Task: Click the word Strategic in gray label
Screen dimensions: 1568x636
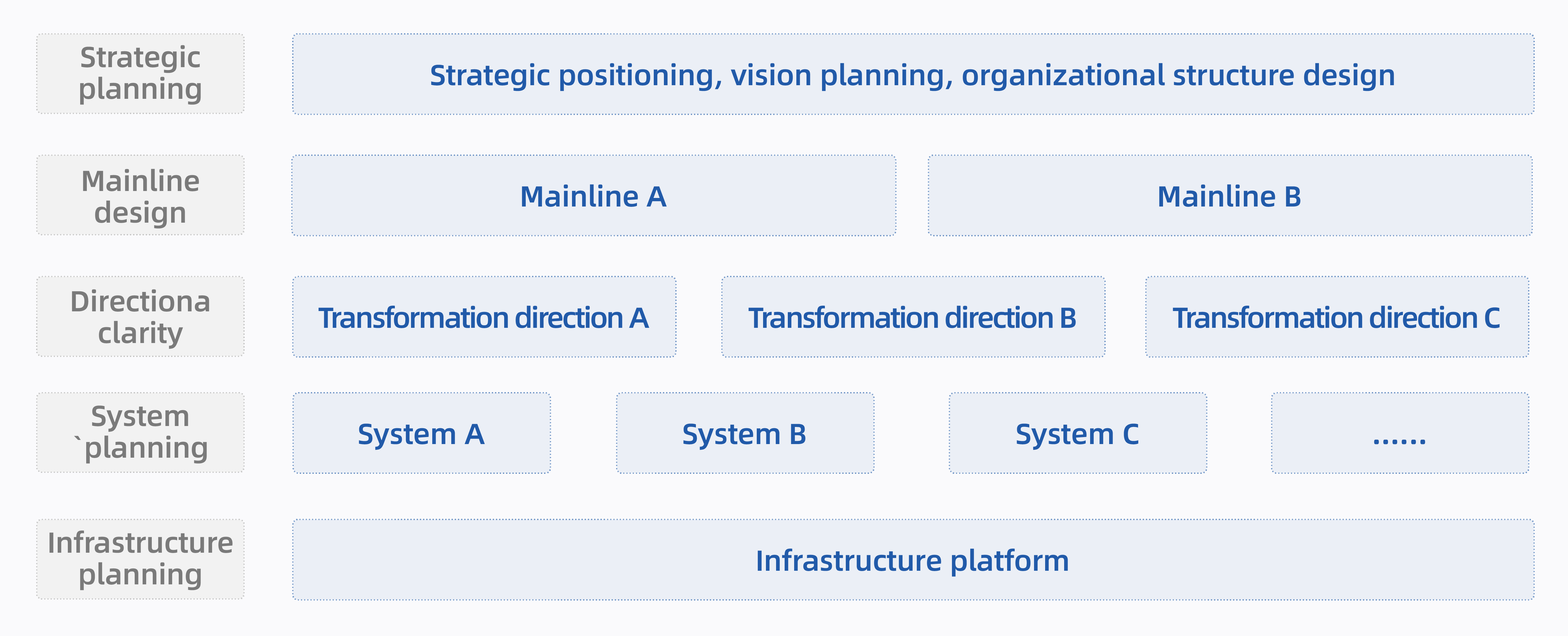Action: (140, 58)
